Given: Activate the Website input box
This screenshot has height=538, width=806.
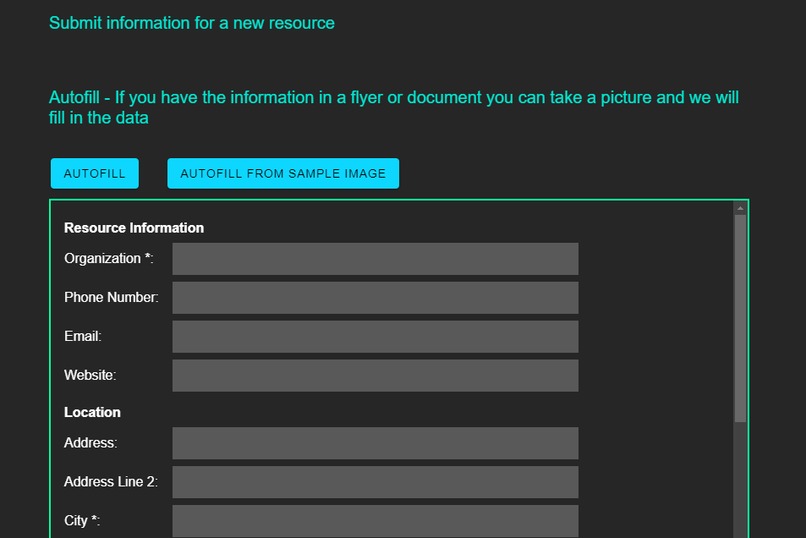Looking at the screenshot, I should (375, 376).
